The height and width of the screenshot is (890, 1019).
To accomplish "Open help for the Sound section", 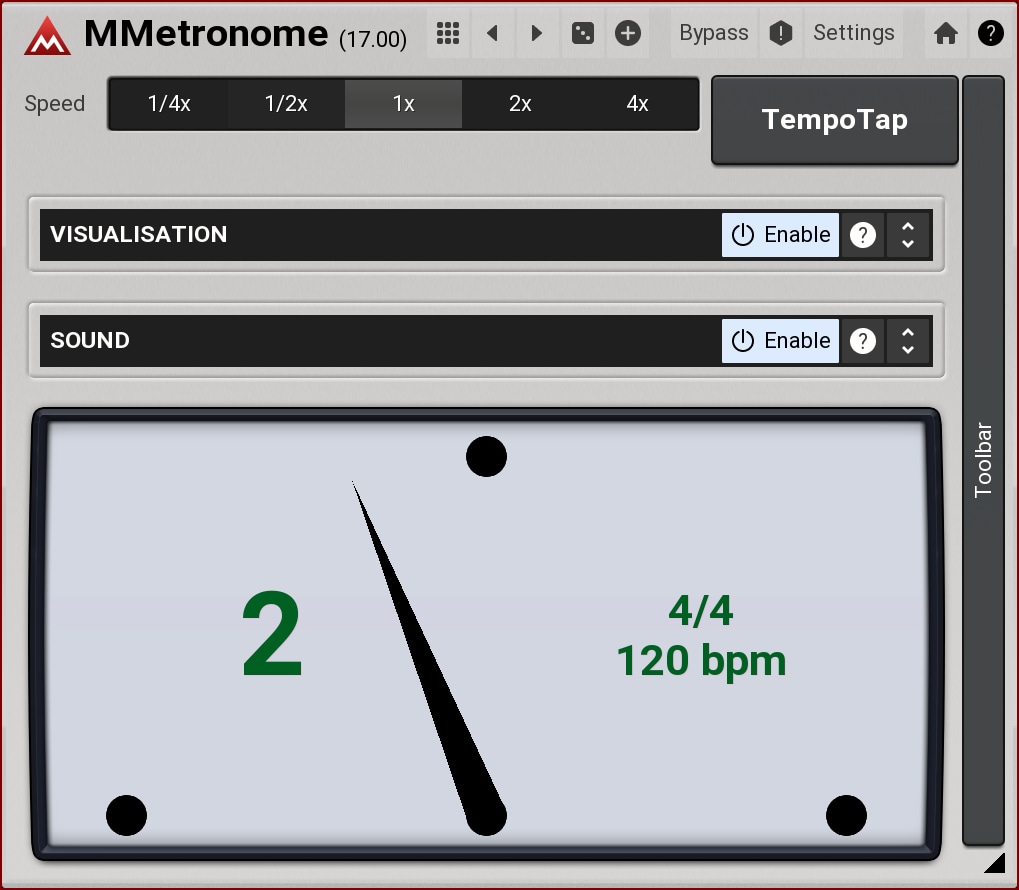I will click(862, 341).
